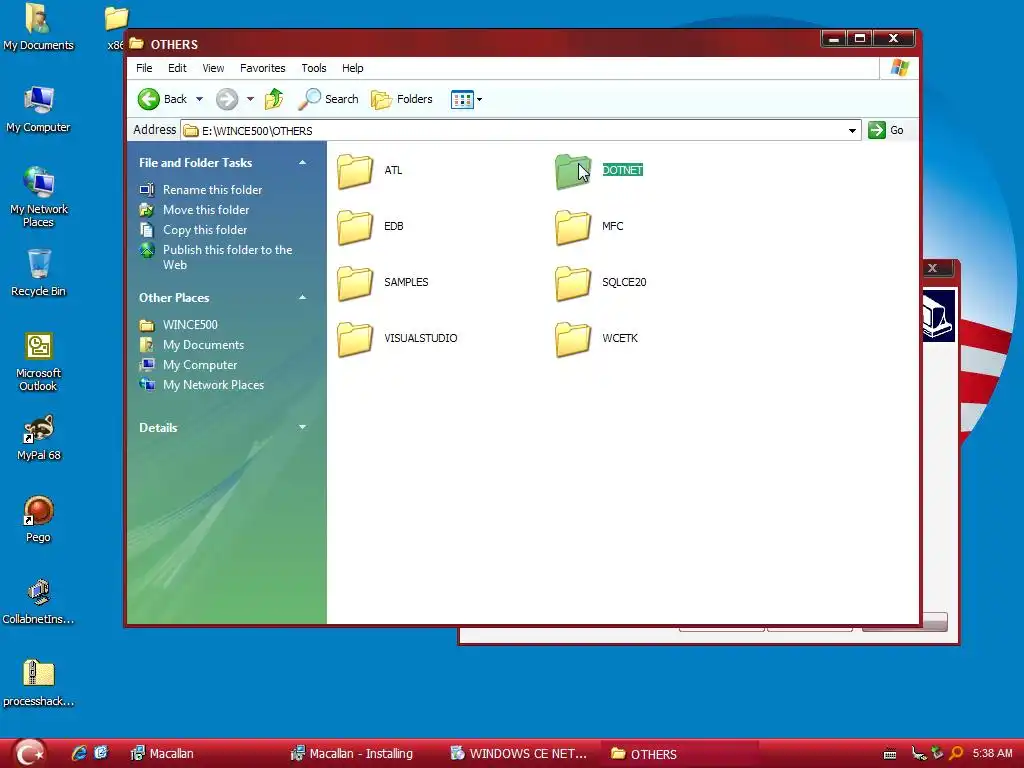Image resolution: width=1024 pixels, height=768 pixels.
Task: Click the OTHERS taskbar button
Action: [x=679, y=754]
